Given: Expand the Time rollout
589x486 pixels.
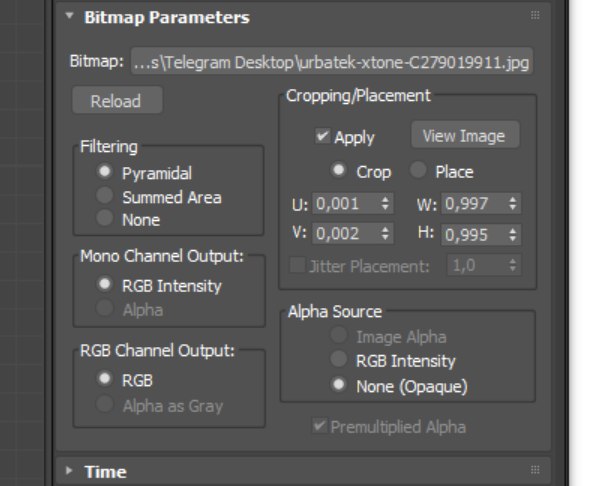Looking at the screenshot, I should click(69, 471).
